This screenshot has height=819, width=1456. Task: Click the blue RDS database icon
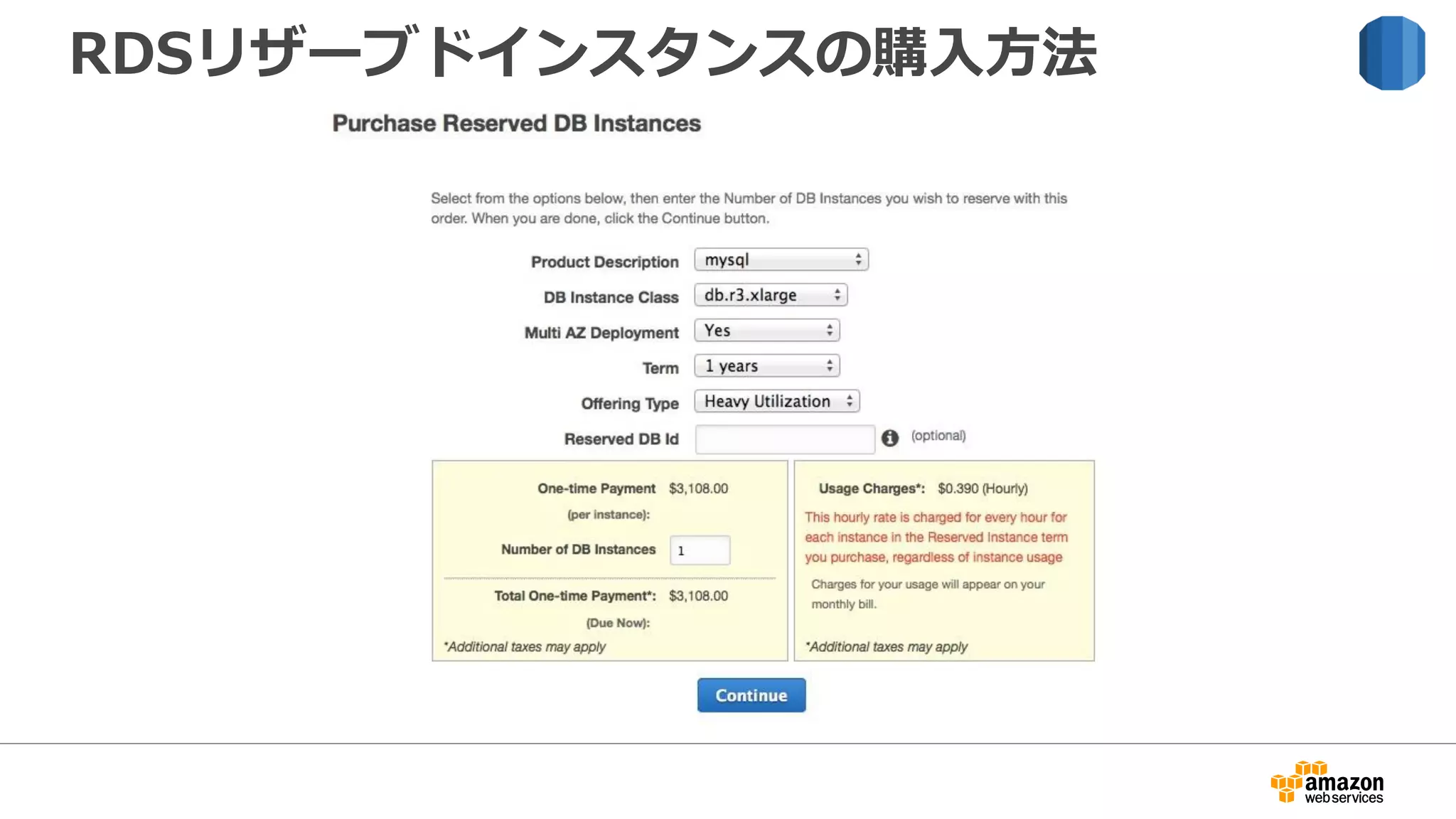(x=1392, y=53)
